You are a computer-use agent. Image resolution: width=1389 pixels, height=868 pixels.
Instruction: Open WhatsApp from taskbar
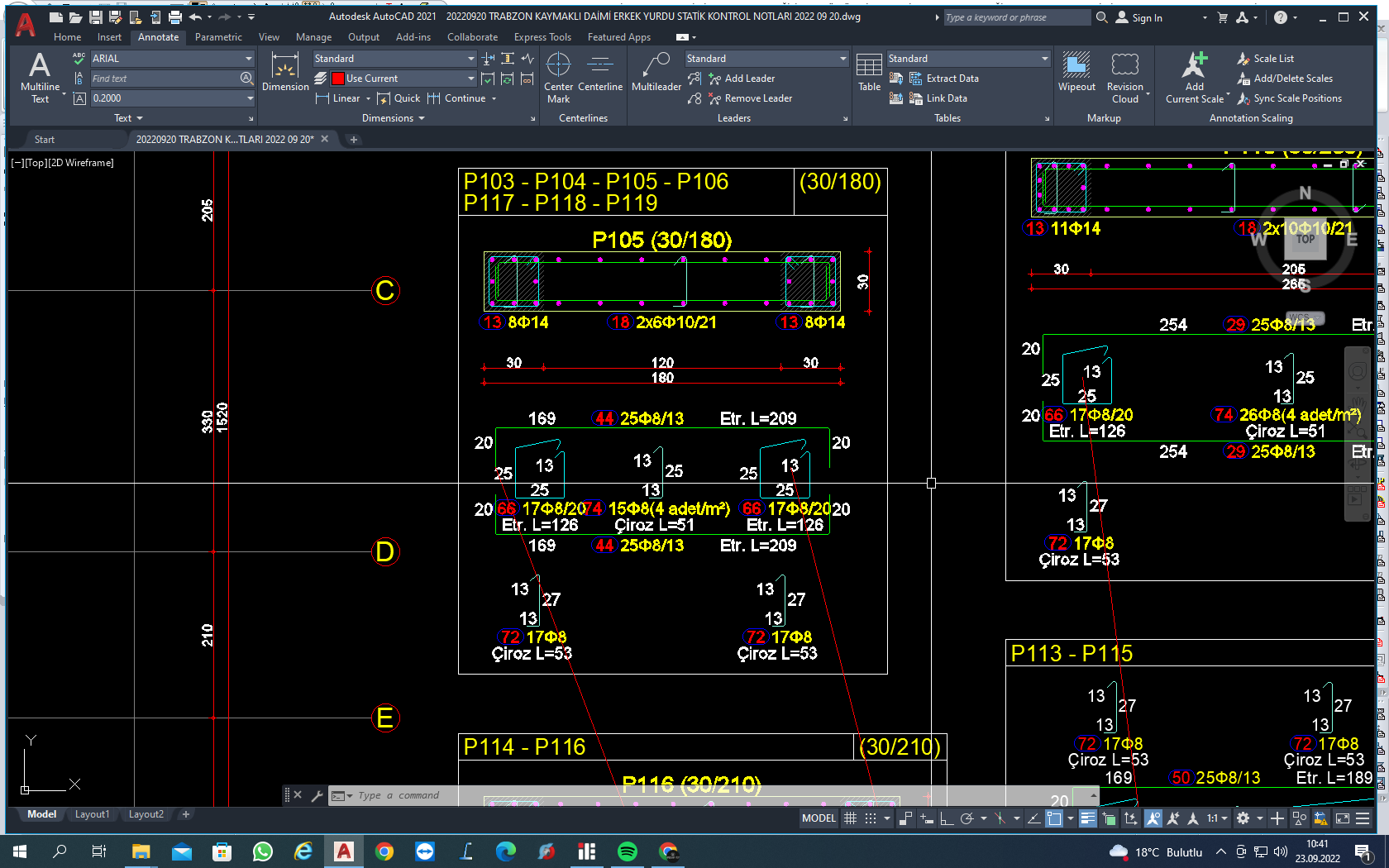263,851
